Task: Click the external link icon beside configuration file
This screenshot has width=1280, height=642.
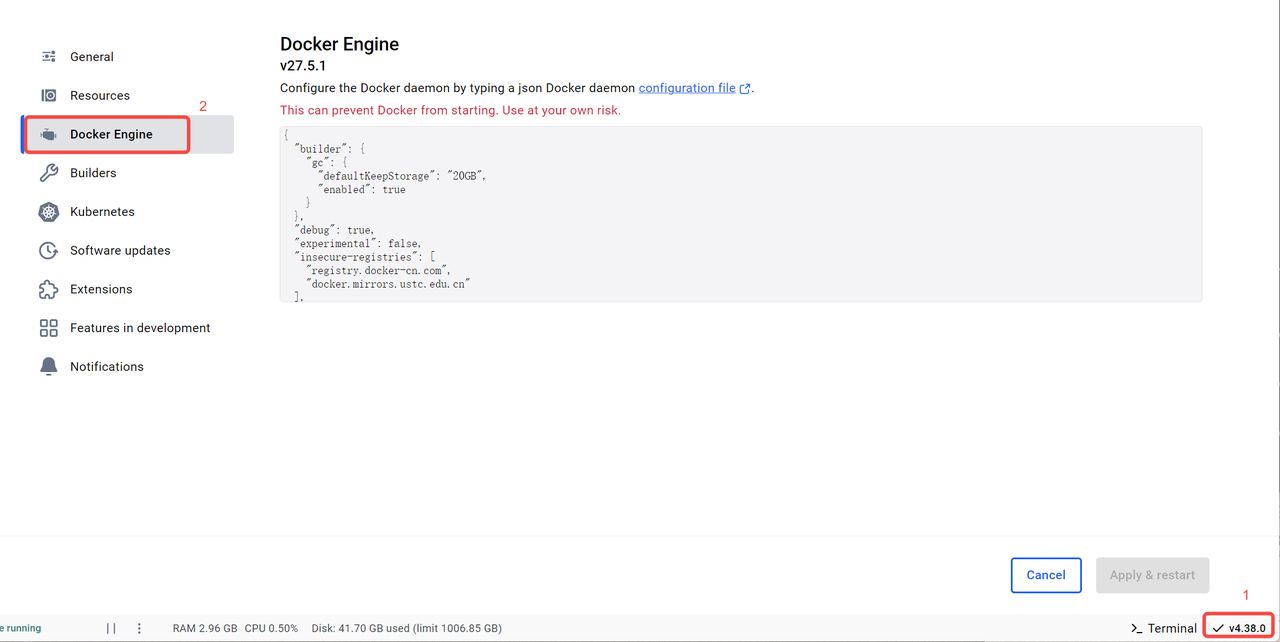Action: point(745,88)
